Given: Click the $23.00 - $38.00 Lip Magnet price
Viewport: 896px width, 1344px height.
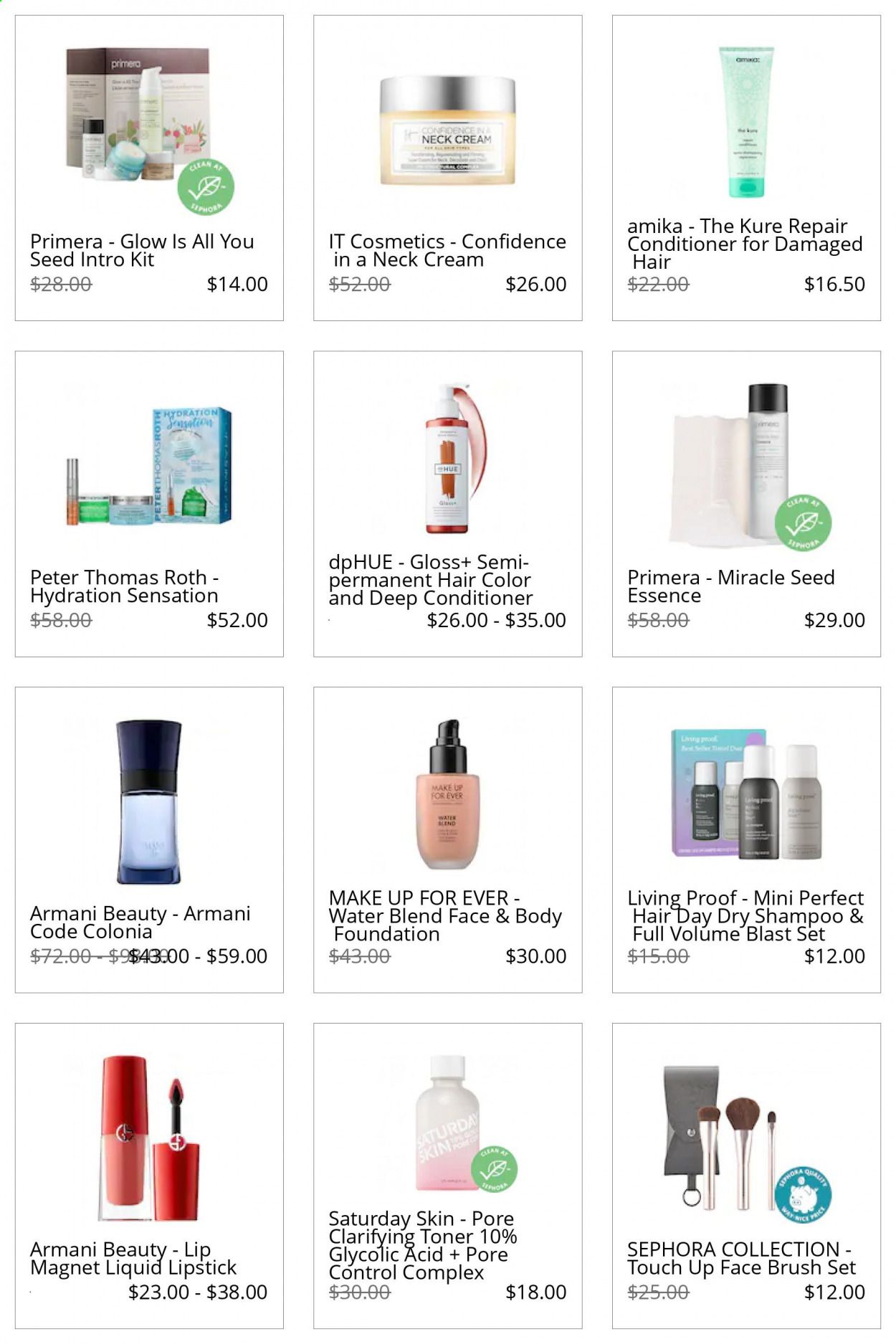Looking at the screenshot, I should coord(198,1292).
